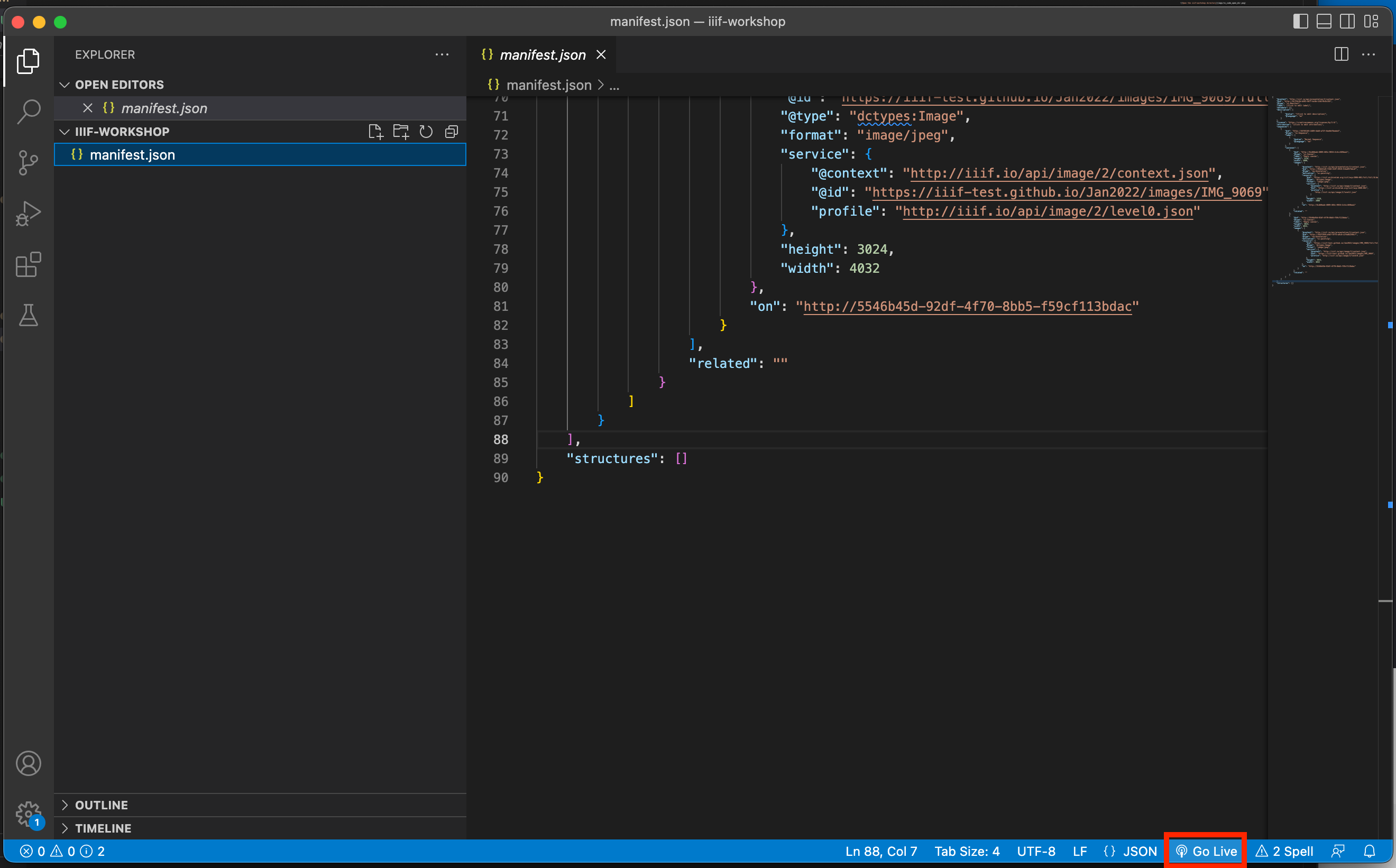Click the code minimap preview
Image resolution: width=1396 pixels, height=868 pixels.
coord(1324,192)
